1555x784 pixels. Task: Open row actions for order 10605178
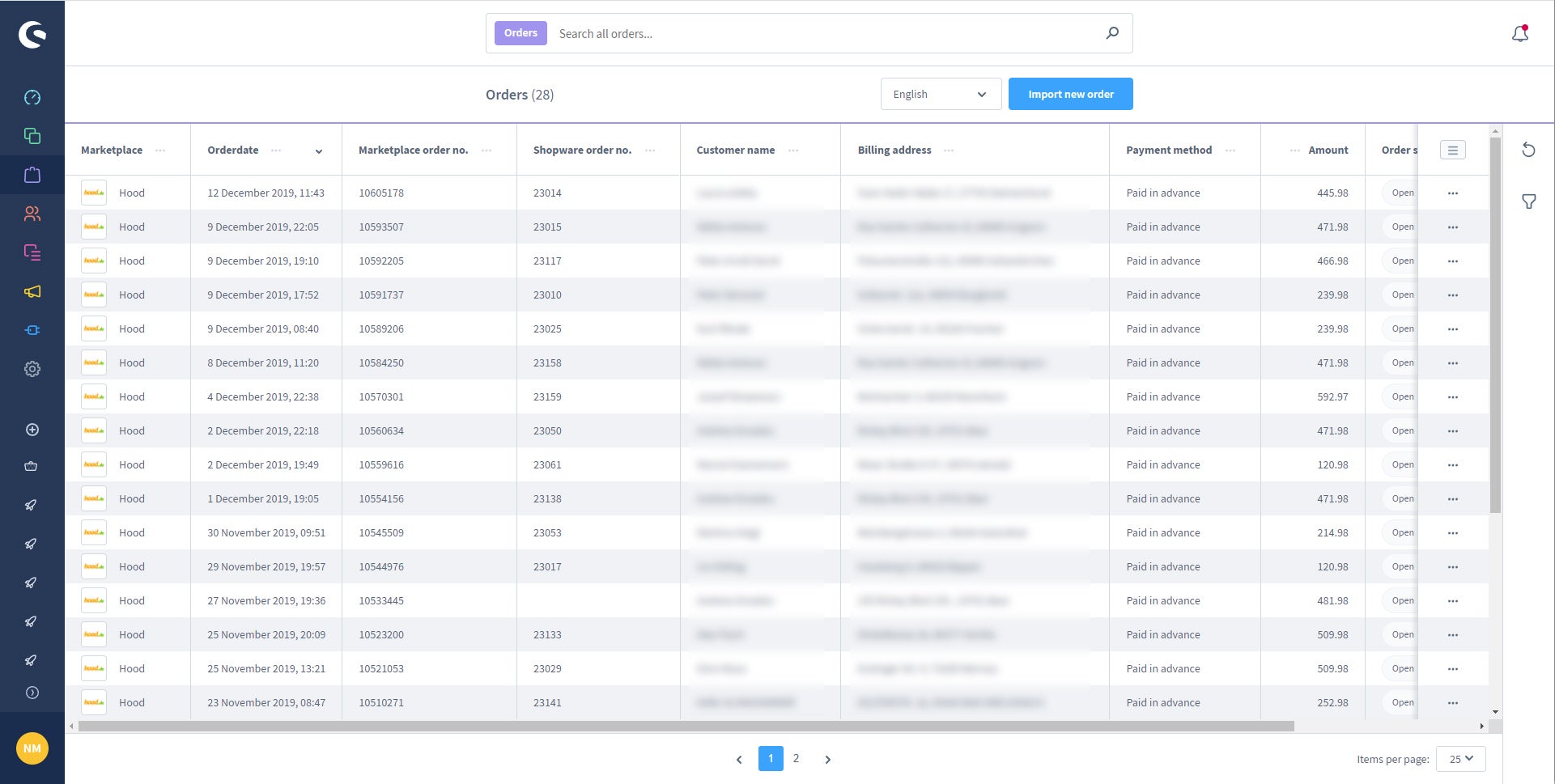tap(1452, 193)
